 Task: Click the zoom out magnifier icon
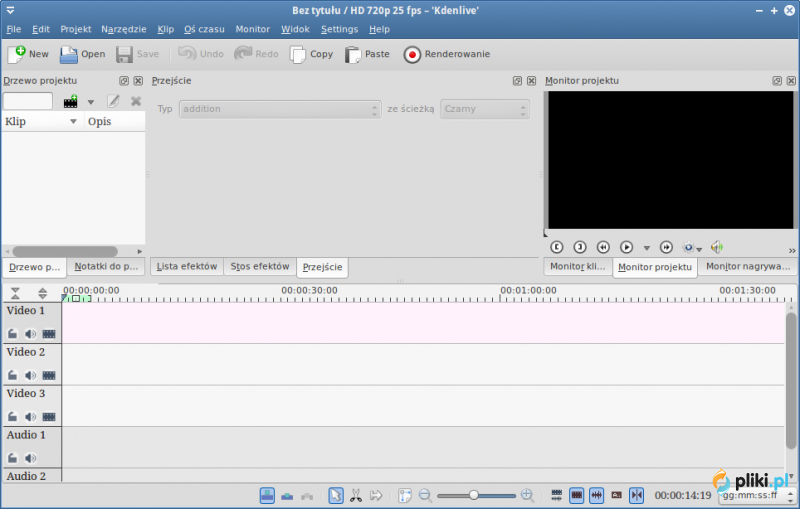click(425, 495)
